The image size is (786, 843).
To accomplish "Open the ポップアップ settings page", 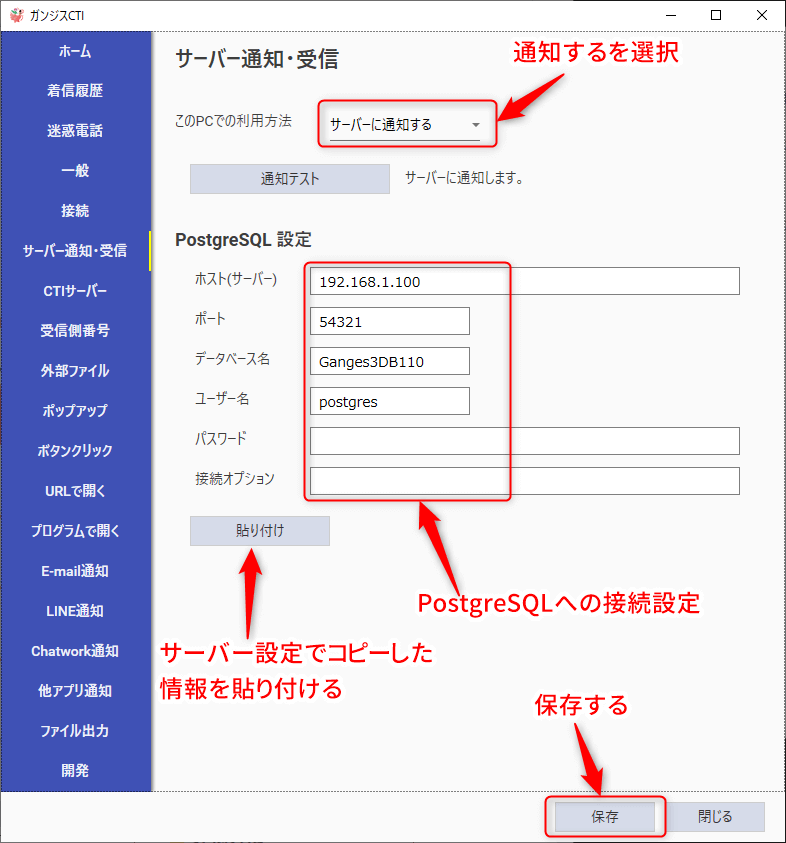I will point(75,411).
